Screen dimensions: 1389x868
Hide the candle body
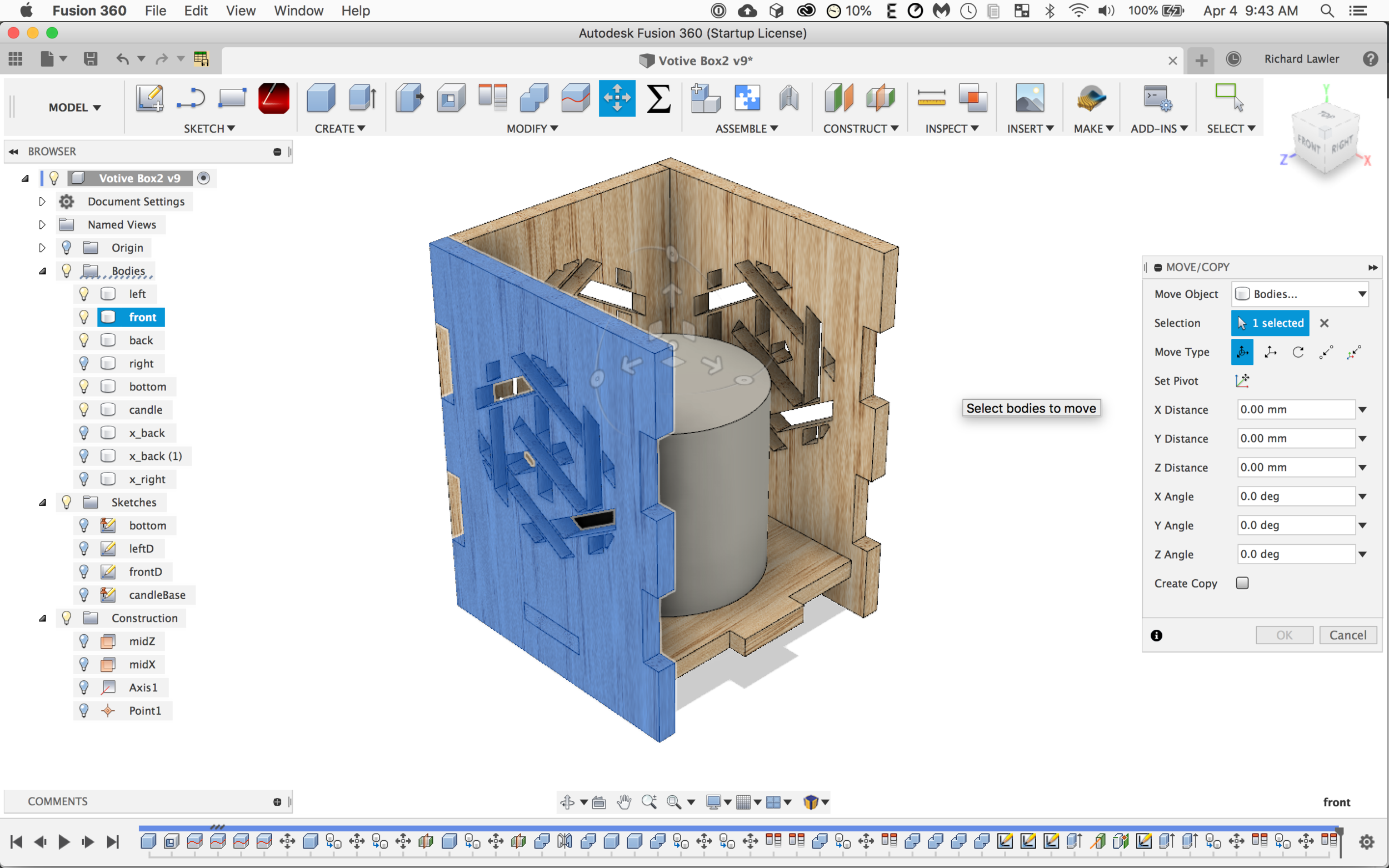click(x=84, y=409)
